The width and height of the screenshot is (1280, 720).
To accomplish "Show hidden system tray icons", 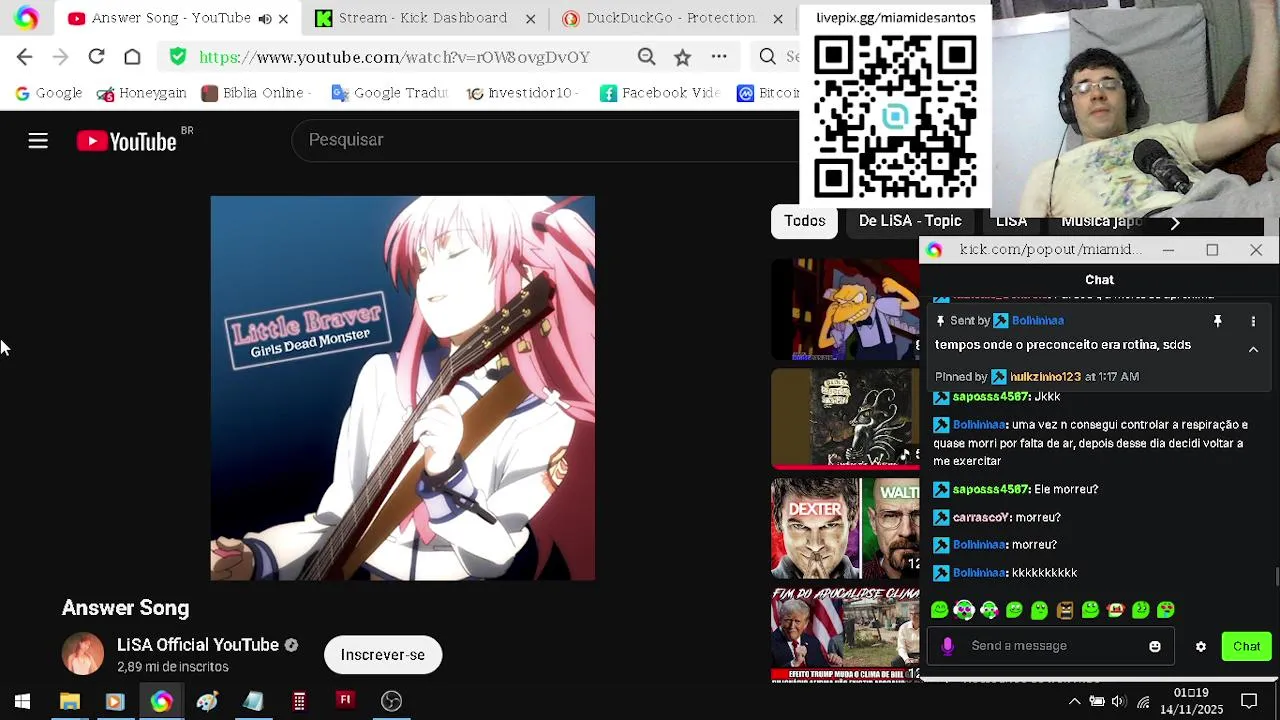I will pyautogui.click(x=1074, y=702).
